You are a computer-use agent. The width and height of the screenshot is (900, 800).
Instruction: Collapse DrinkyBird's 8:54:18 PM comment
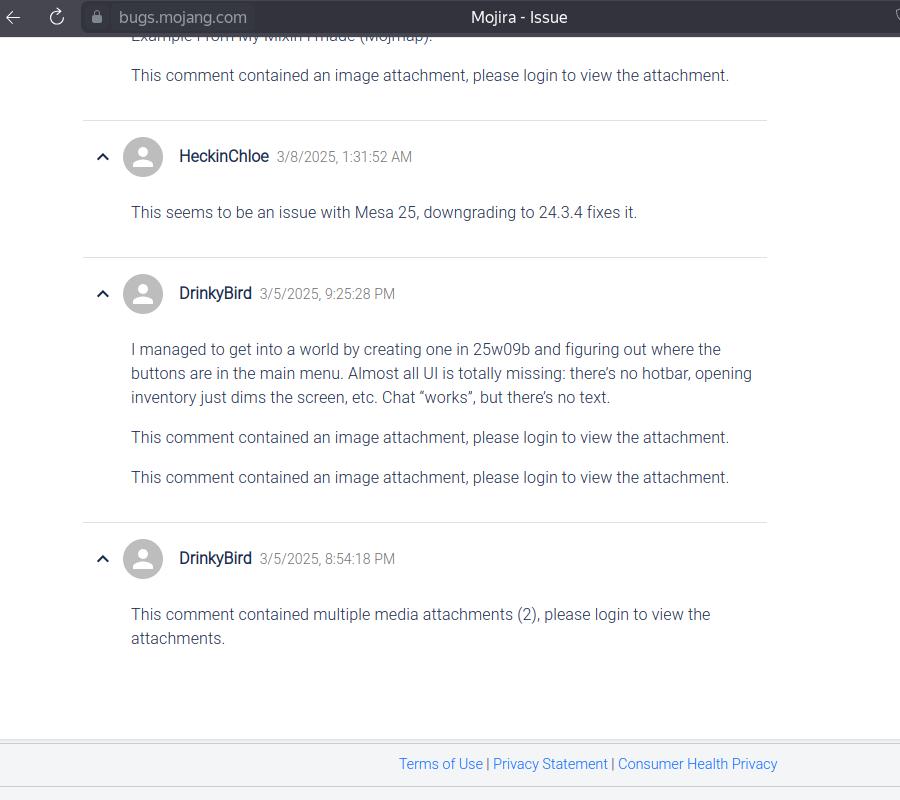103,559
